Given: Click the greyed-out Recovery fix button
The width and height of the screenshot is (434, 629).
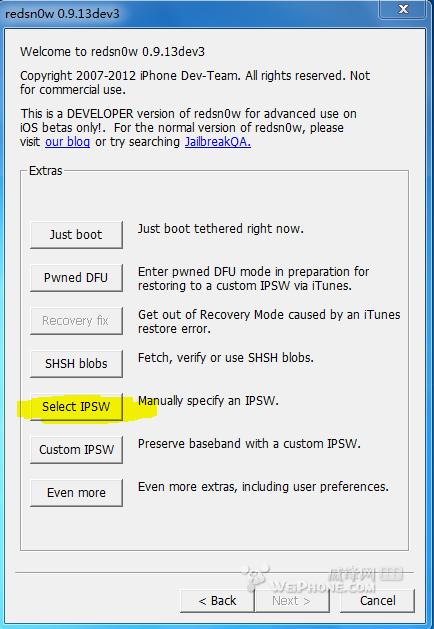Looking at the screenshot, I should tap(76, 321).
